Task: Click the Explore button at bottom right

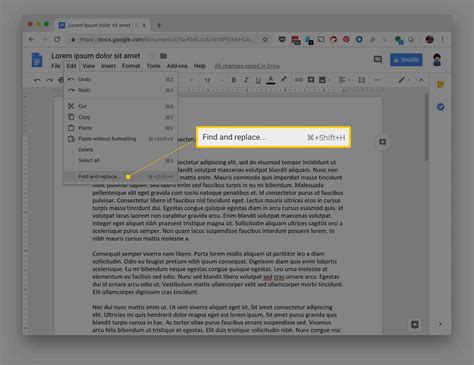Action: pos(415,325)
